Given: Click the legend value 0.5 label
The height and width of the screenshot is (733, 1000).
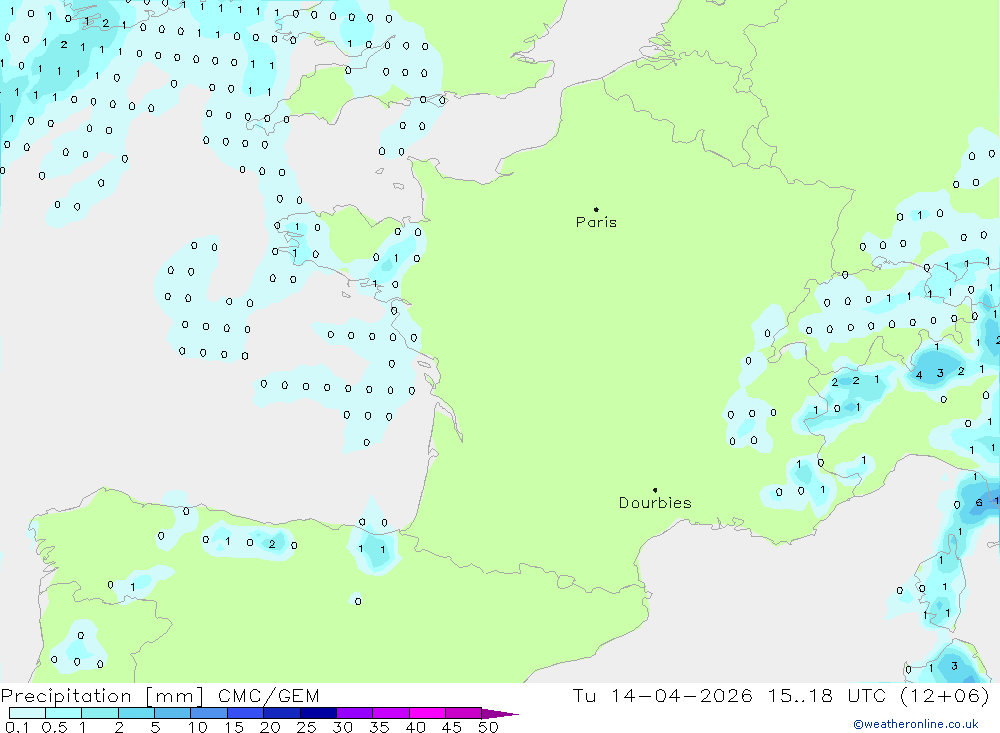Looking at the screenshot, I should (54, 727).
